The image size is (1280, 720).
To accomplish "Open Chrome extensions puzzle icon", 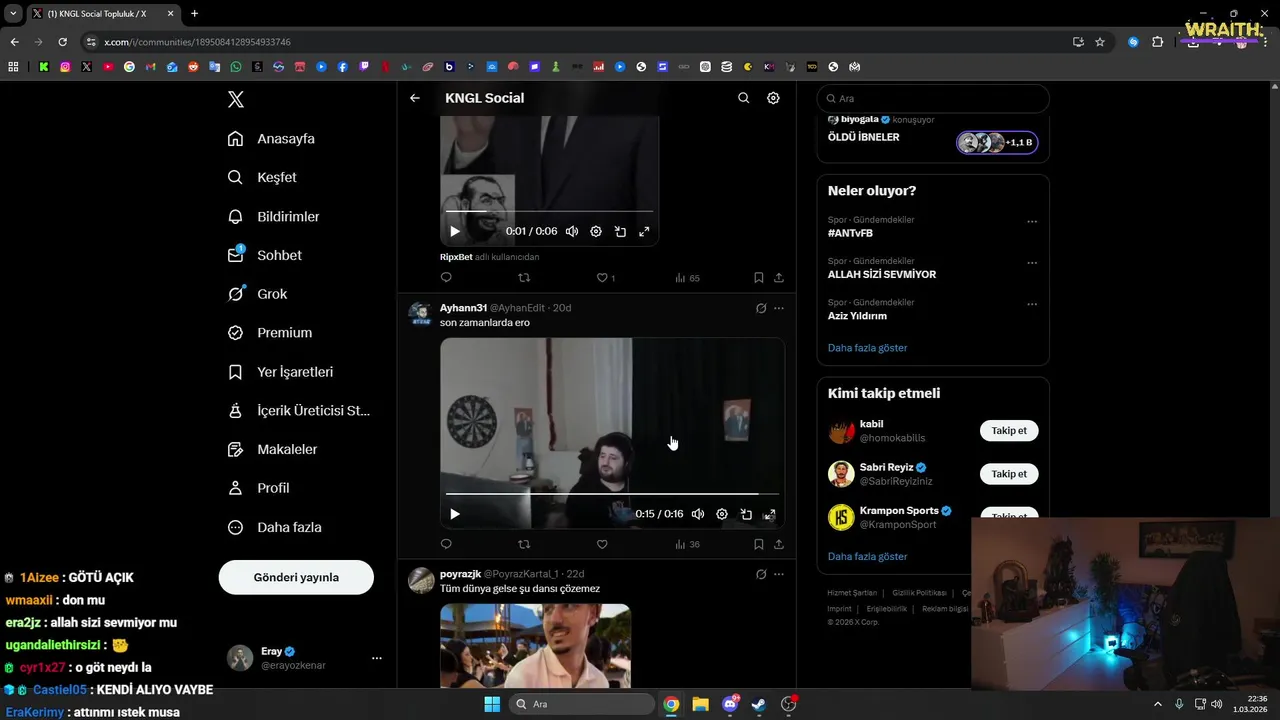I will 1158,42.
